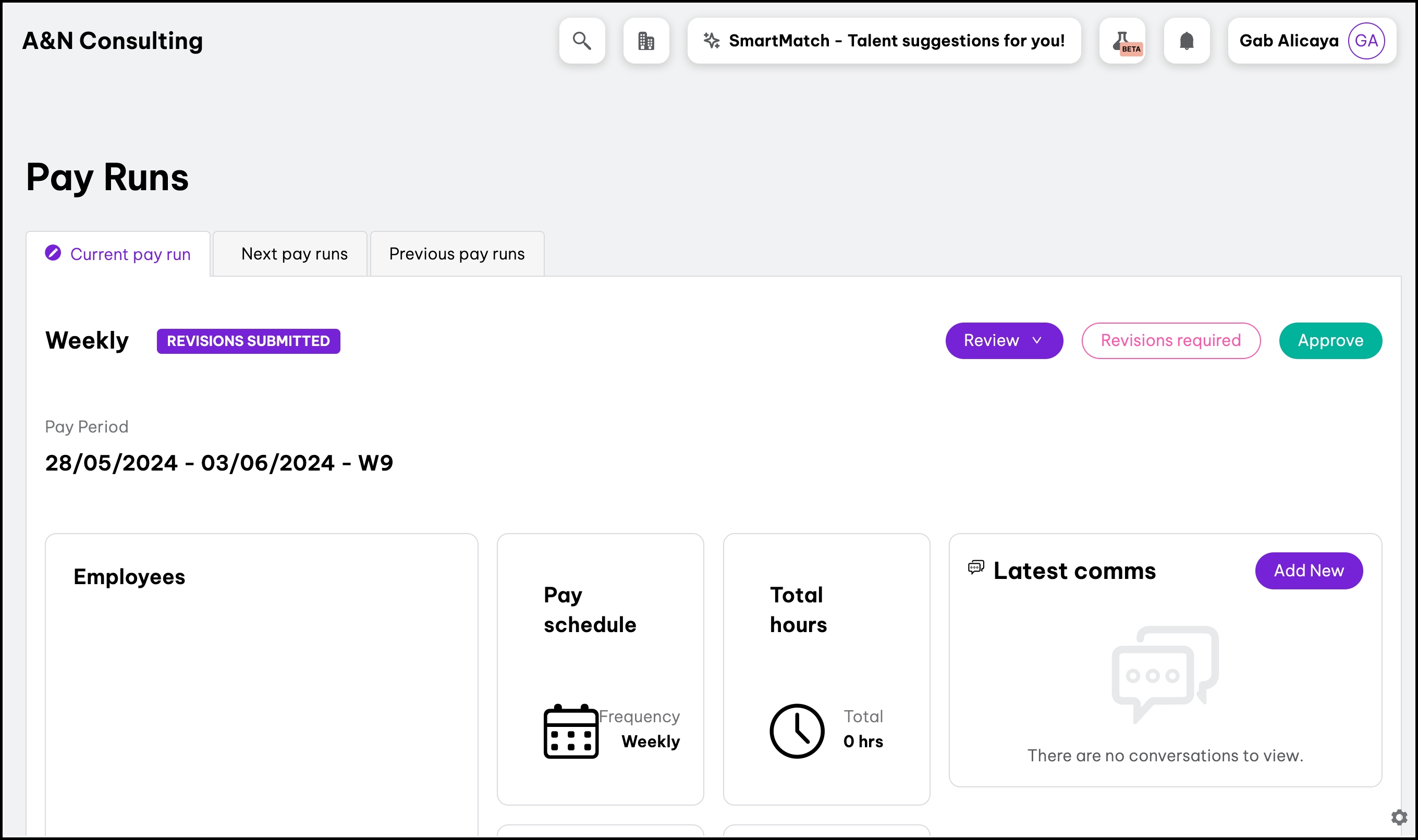The height and width of the screenshot is (840, 1418).
Task: Click the SmartMatch sparkle icon
Action: 711,41
